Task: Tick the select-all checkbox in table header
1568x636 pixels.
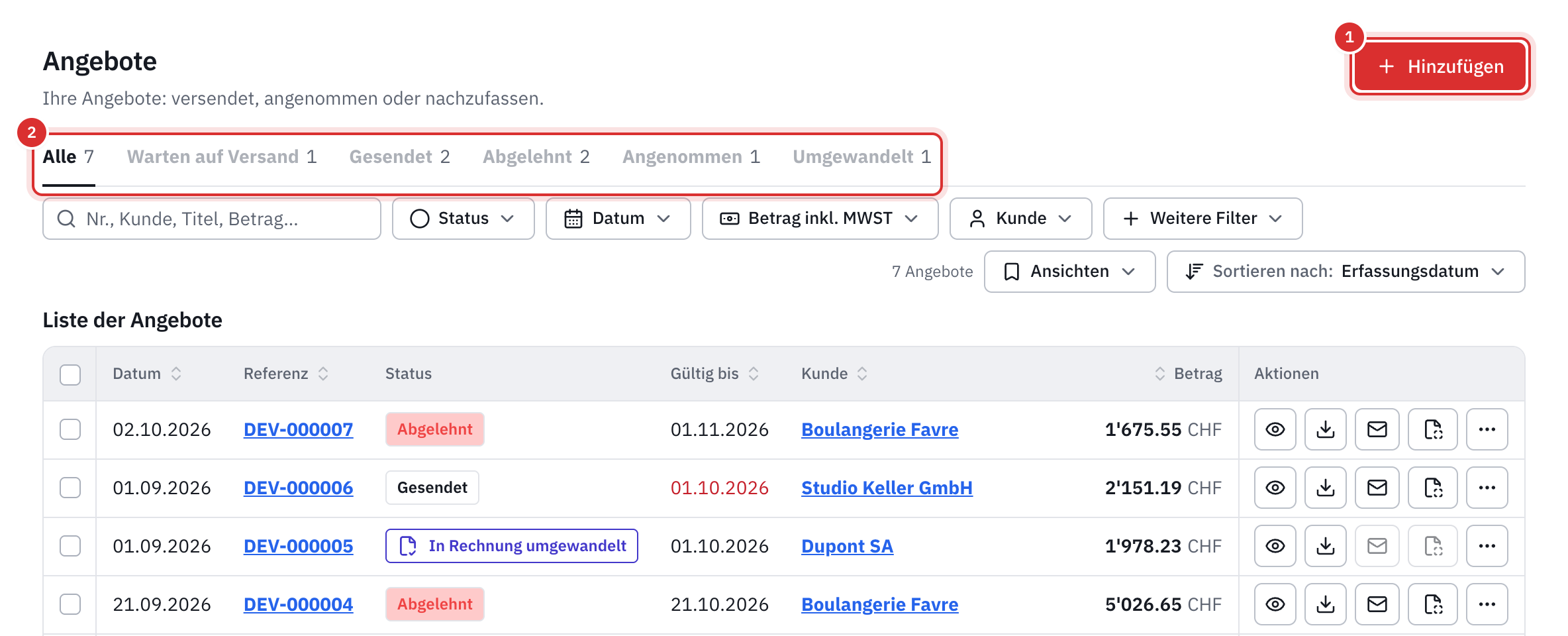Action: click(x=70, y=374)
